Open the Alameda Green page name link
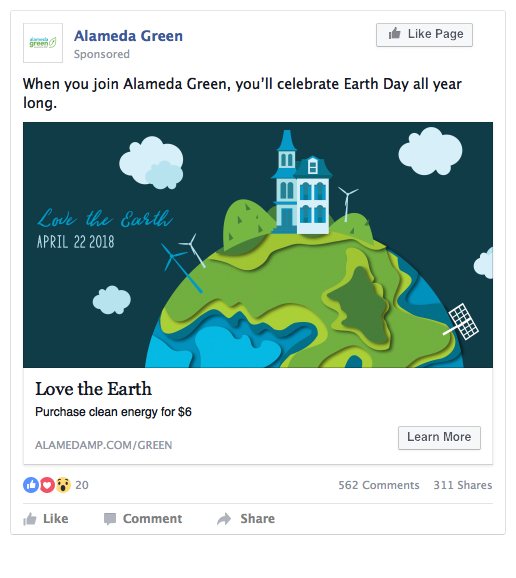516x578 pixels. 128,36
